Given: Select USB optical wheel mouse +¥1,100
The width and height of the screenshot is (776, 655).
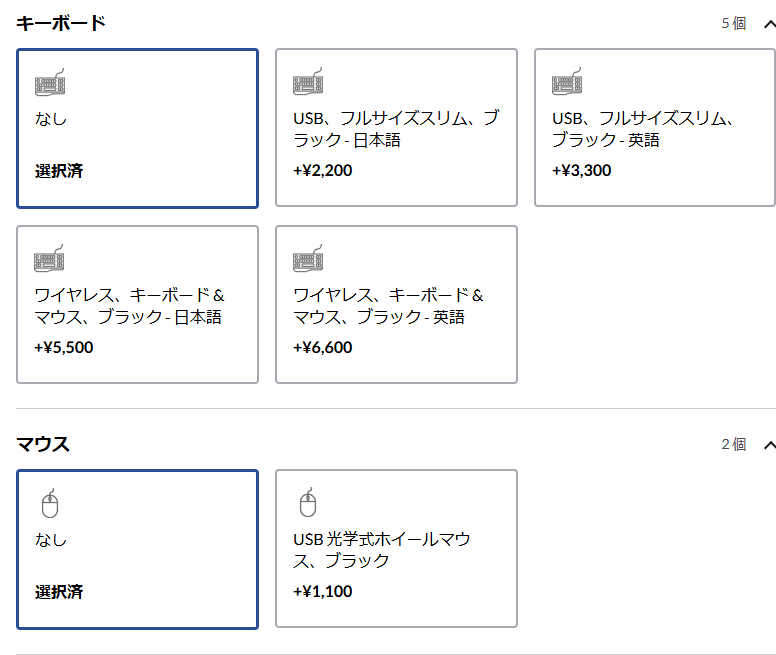Looking at the screenshot, I should point(396,549).
